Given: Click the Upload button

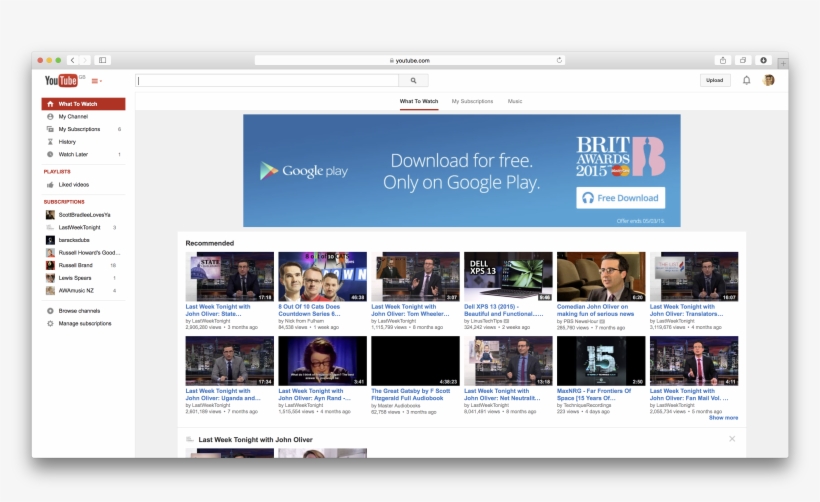Looking at the screenshot, I should point(714,80).
